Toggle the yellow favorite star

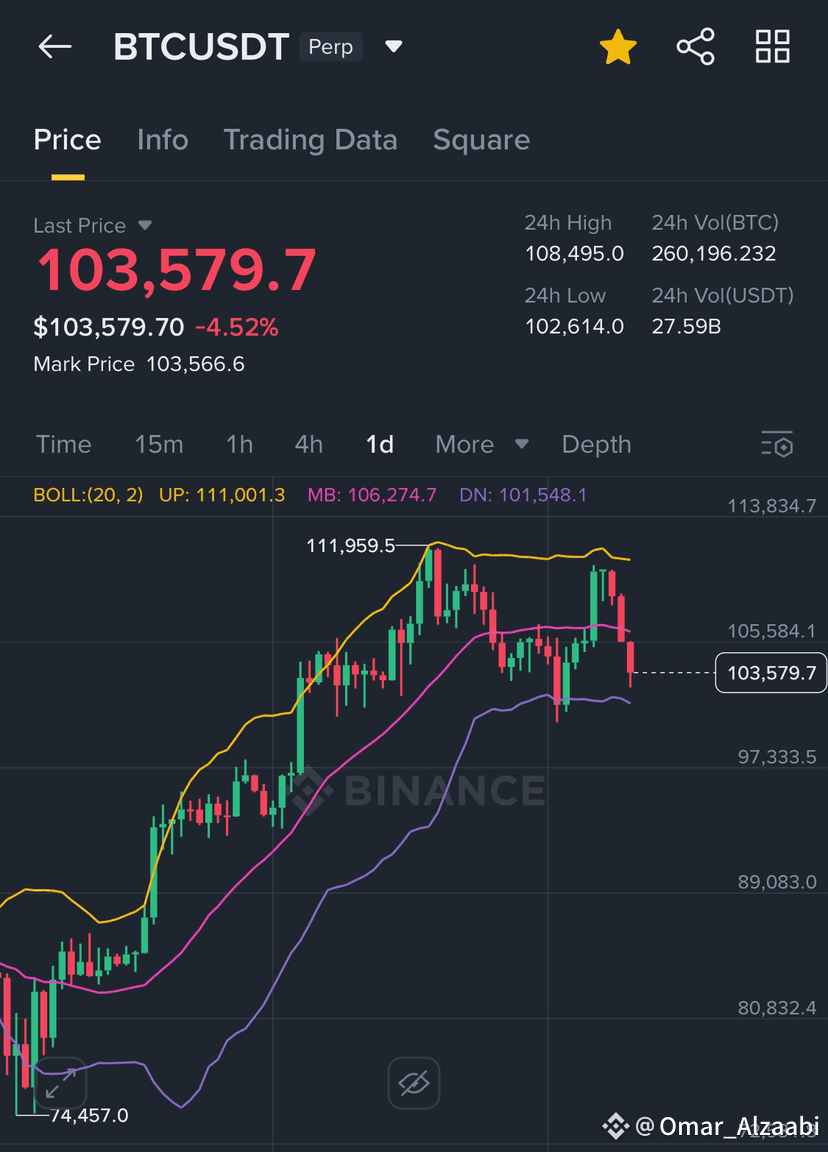point(618,47)
